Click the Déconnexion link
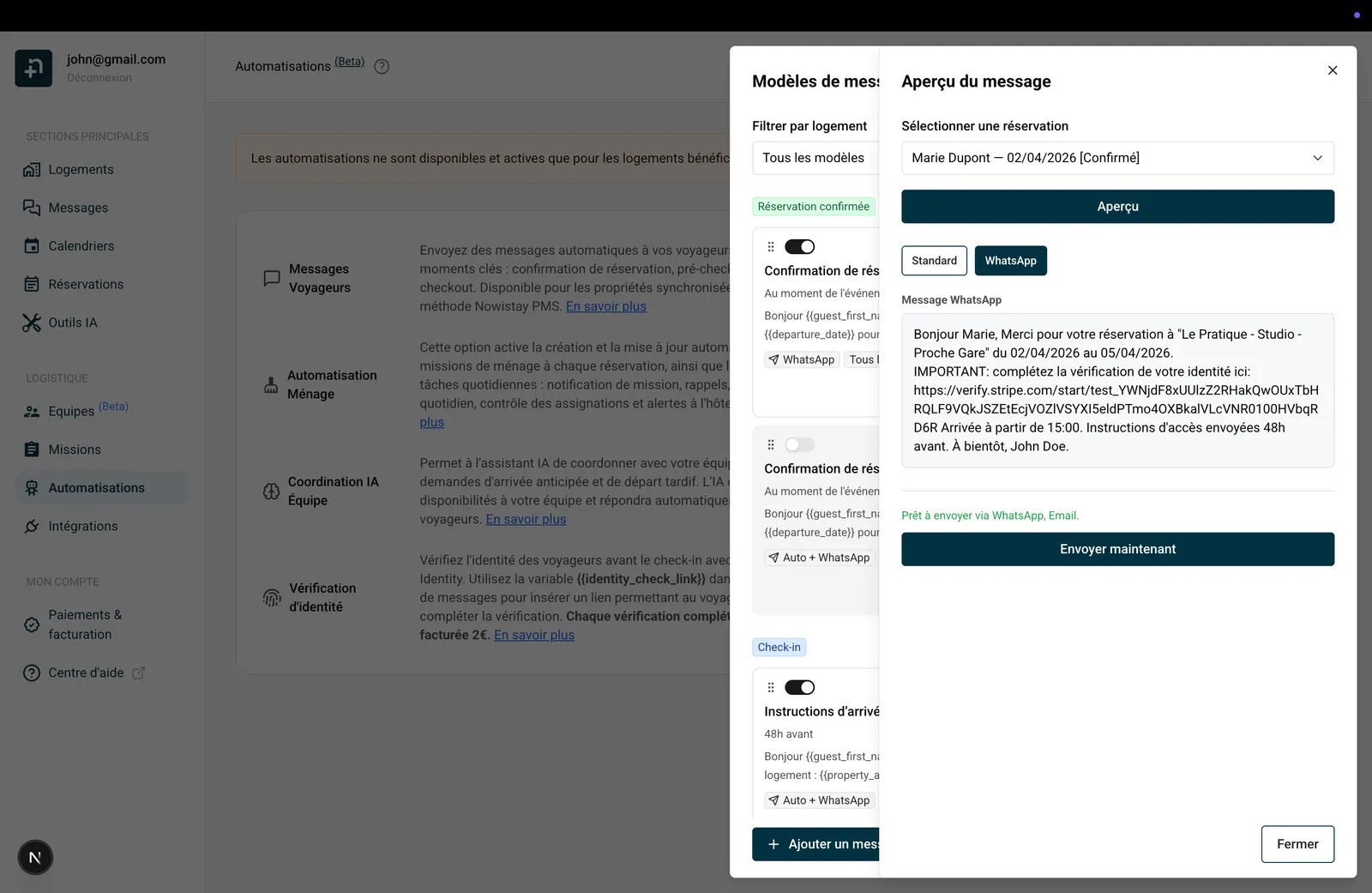The image size is (1372, 893). 99,77
